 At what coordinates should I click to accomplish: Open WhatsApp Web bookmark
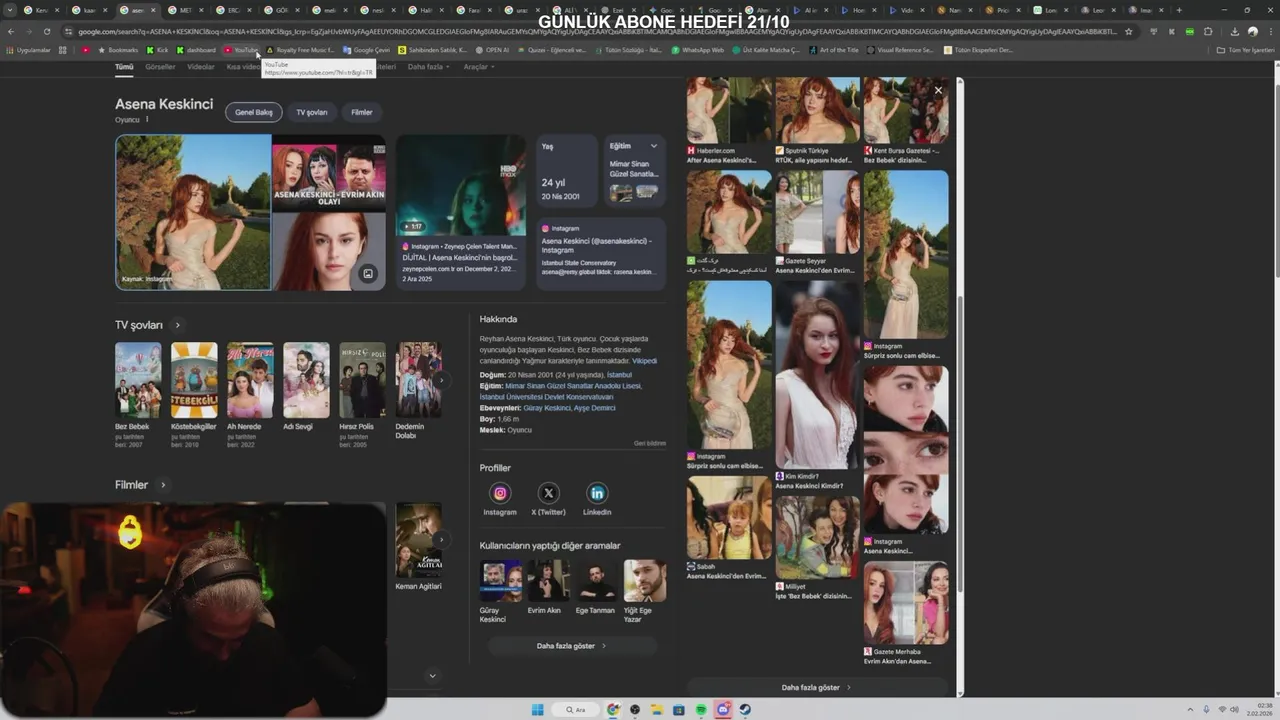tap(698, 49)
